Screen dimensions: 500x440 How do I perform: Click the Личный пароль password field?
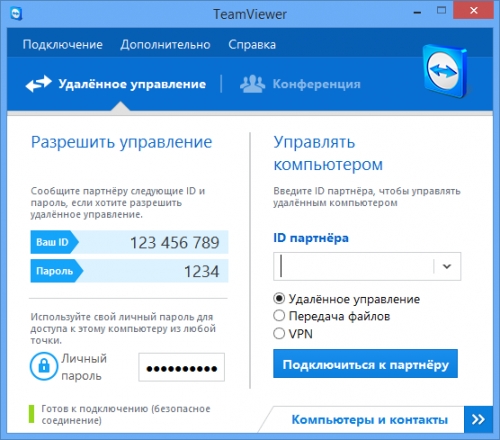pos(182,367)
